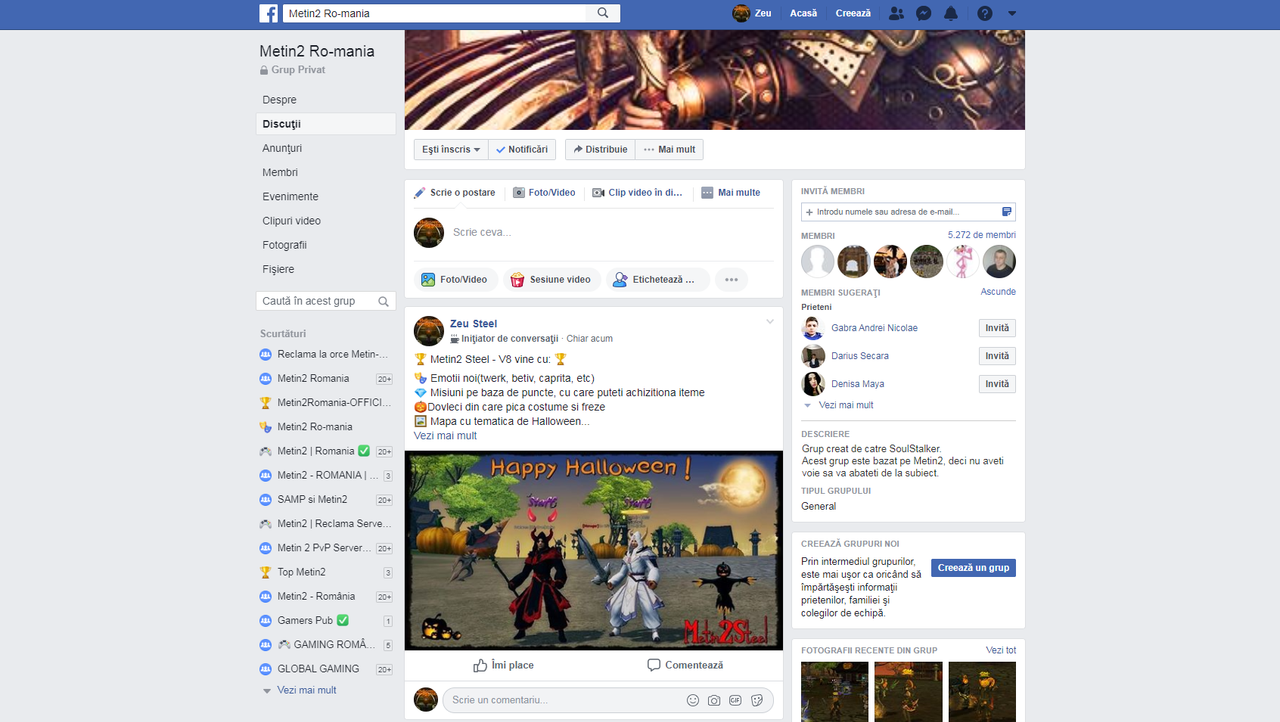
Task: Open the Messenger icon in the top bar
Action: click(x=923, y=13)
